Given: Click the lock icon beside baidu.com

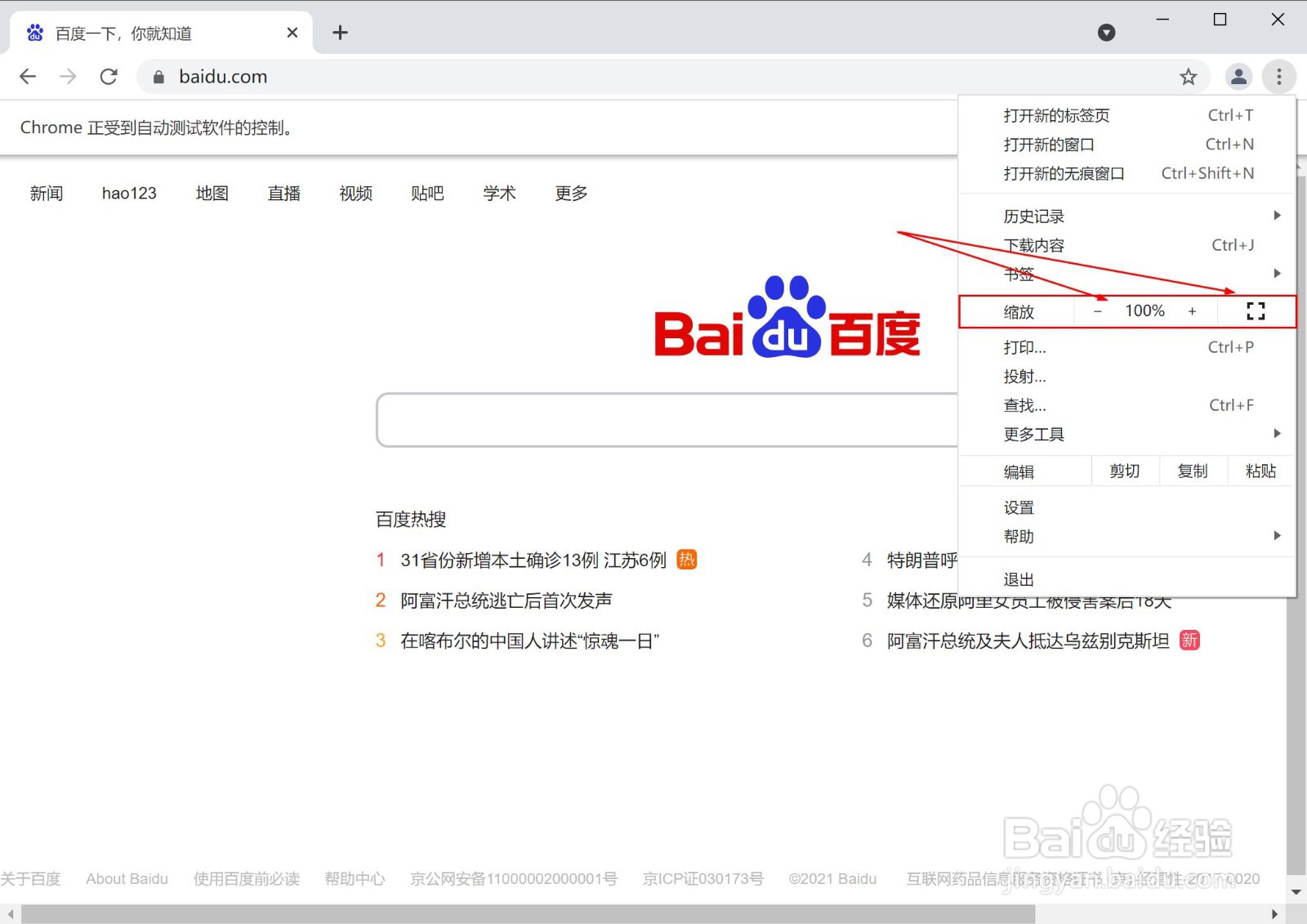Looking at the screenshot, I should point(159,77).
